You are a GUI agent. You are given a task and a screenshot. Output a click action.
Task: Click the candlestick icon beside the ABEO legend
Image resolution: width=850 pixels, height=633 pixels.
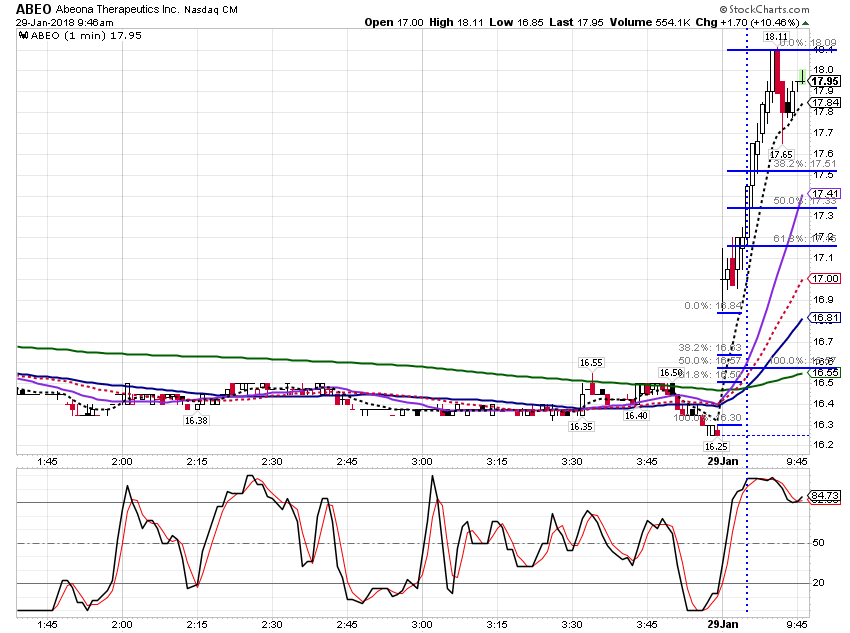tap(23, 36)
